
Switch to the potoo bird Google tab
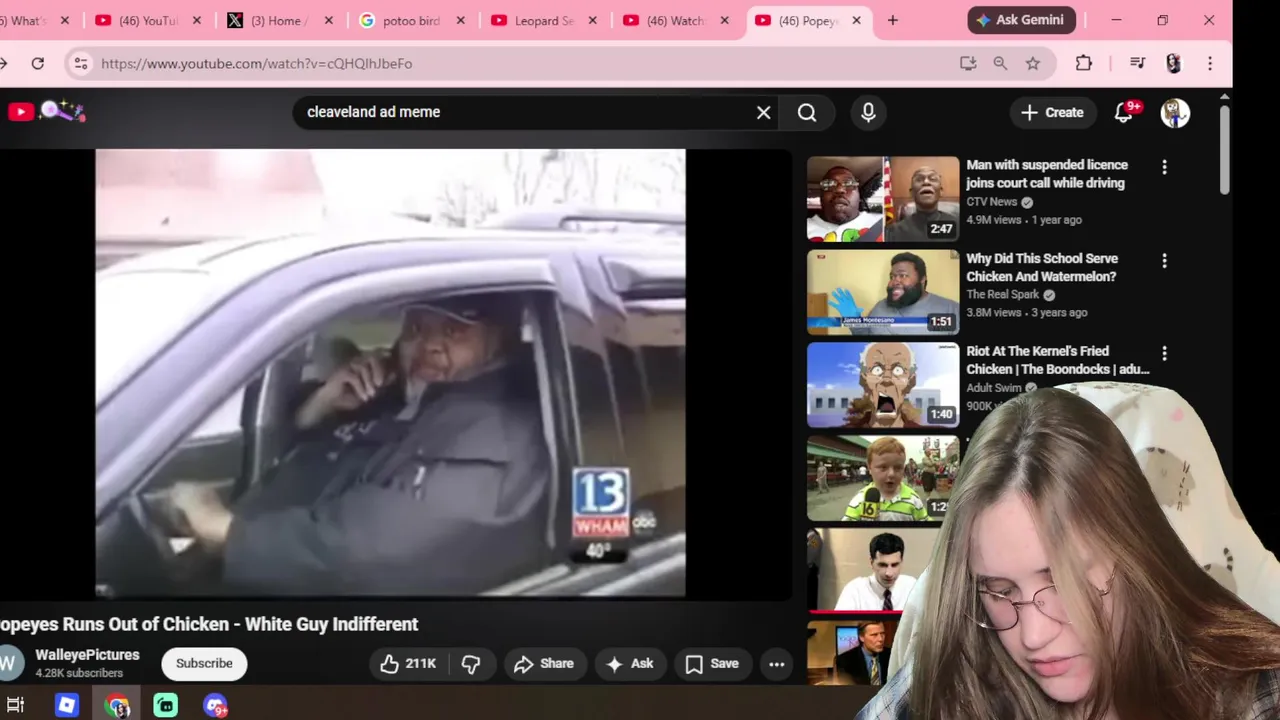pos(411,20)
